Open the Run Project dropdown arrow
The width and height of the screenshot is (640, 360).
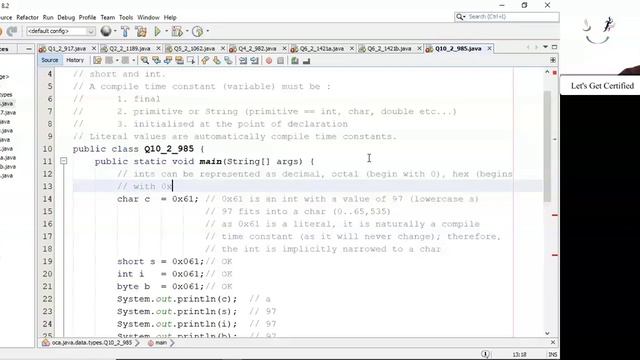[x=166, y=31]
